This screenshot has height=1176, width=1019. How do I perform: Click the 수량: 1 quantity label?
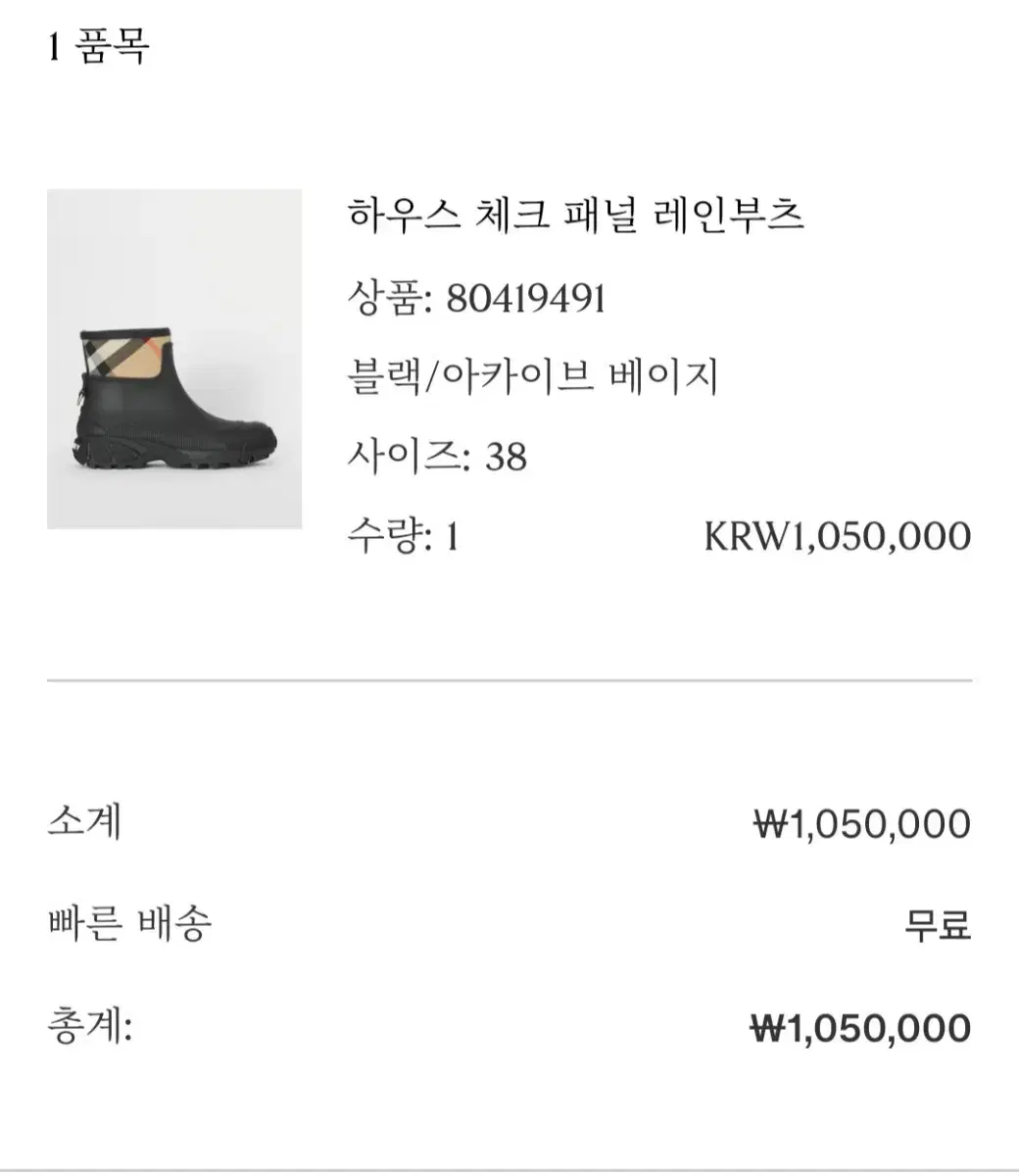403,537
